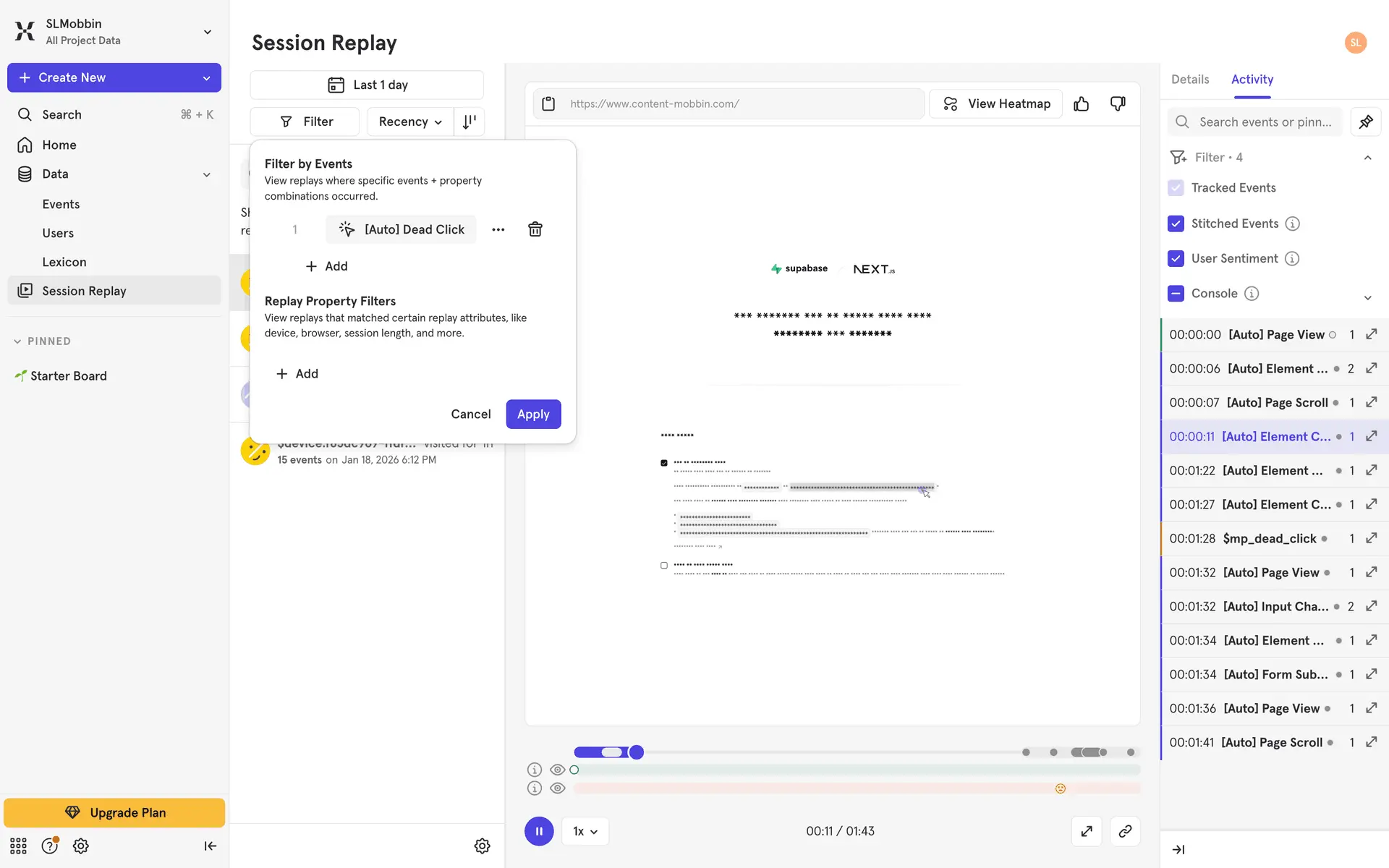
Task: Click the replay timeline scrubber handle
Action: pos(636,752)
